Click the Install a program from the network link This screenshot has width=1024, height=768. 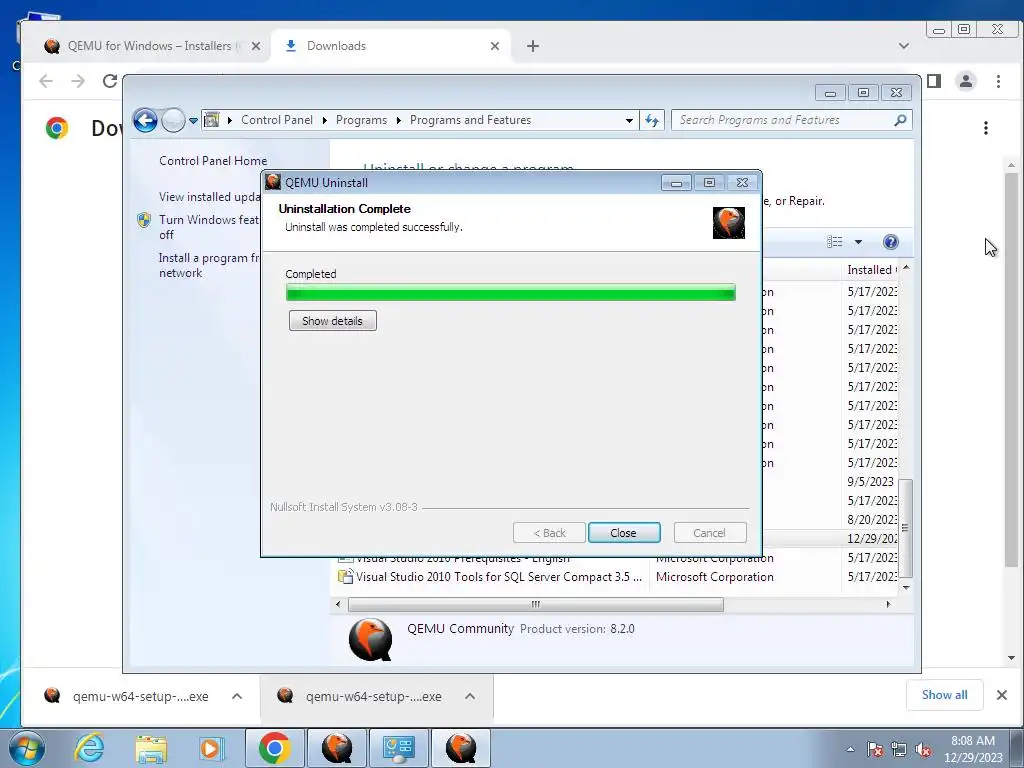click(x=209, y=265)
